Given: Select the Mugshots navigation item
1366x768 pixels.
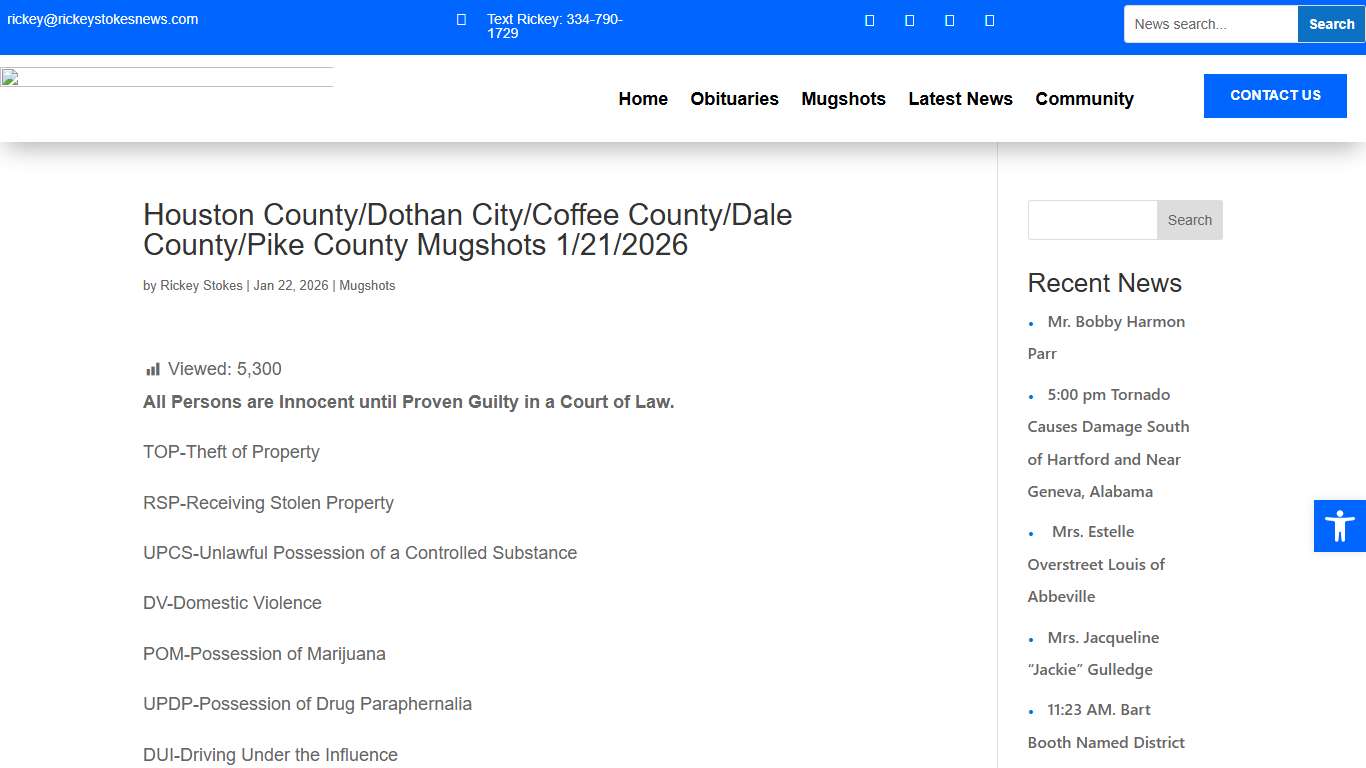Looking at the screenshot, I should click(x=843, y=99).
